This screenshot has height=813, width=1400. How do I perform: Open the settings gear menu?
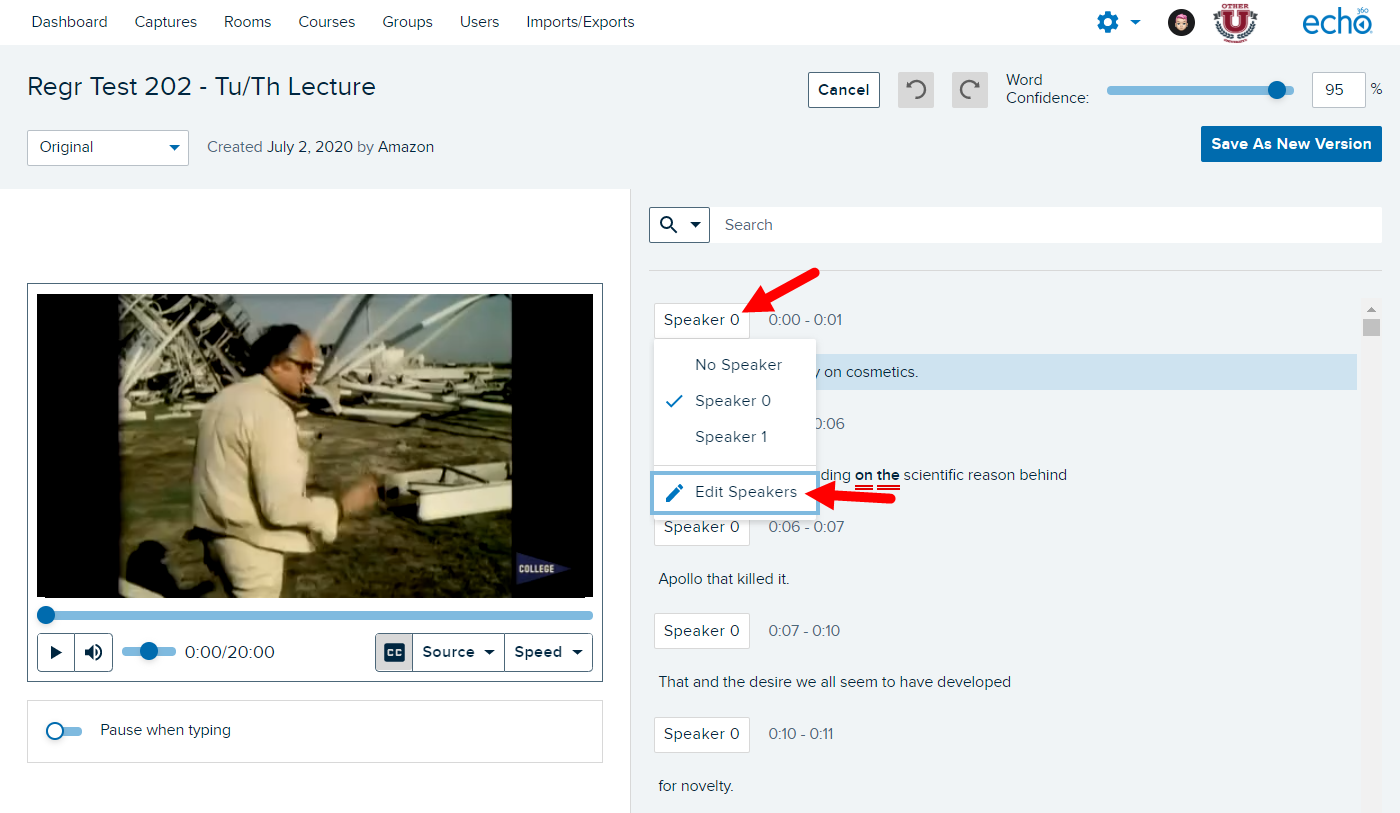[x=1117, y=22]
